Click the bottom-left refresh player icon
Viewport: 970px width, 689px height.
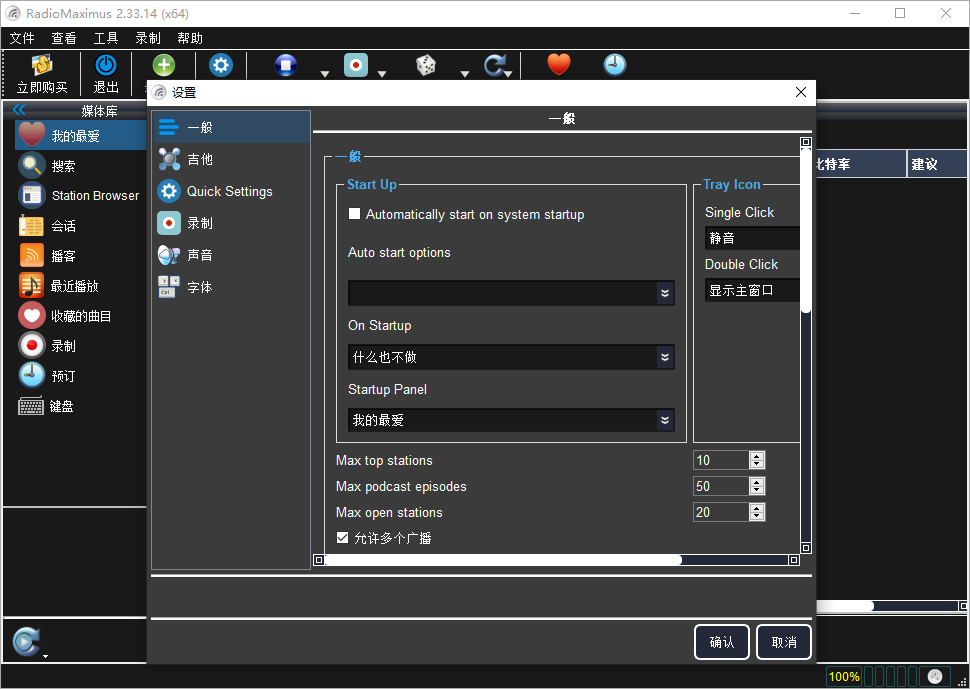click(x=26, y=641)
